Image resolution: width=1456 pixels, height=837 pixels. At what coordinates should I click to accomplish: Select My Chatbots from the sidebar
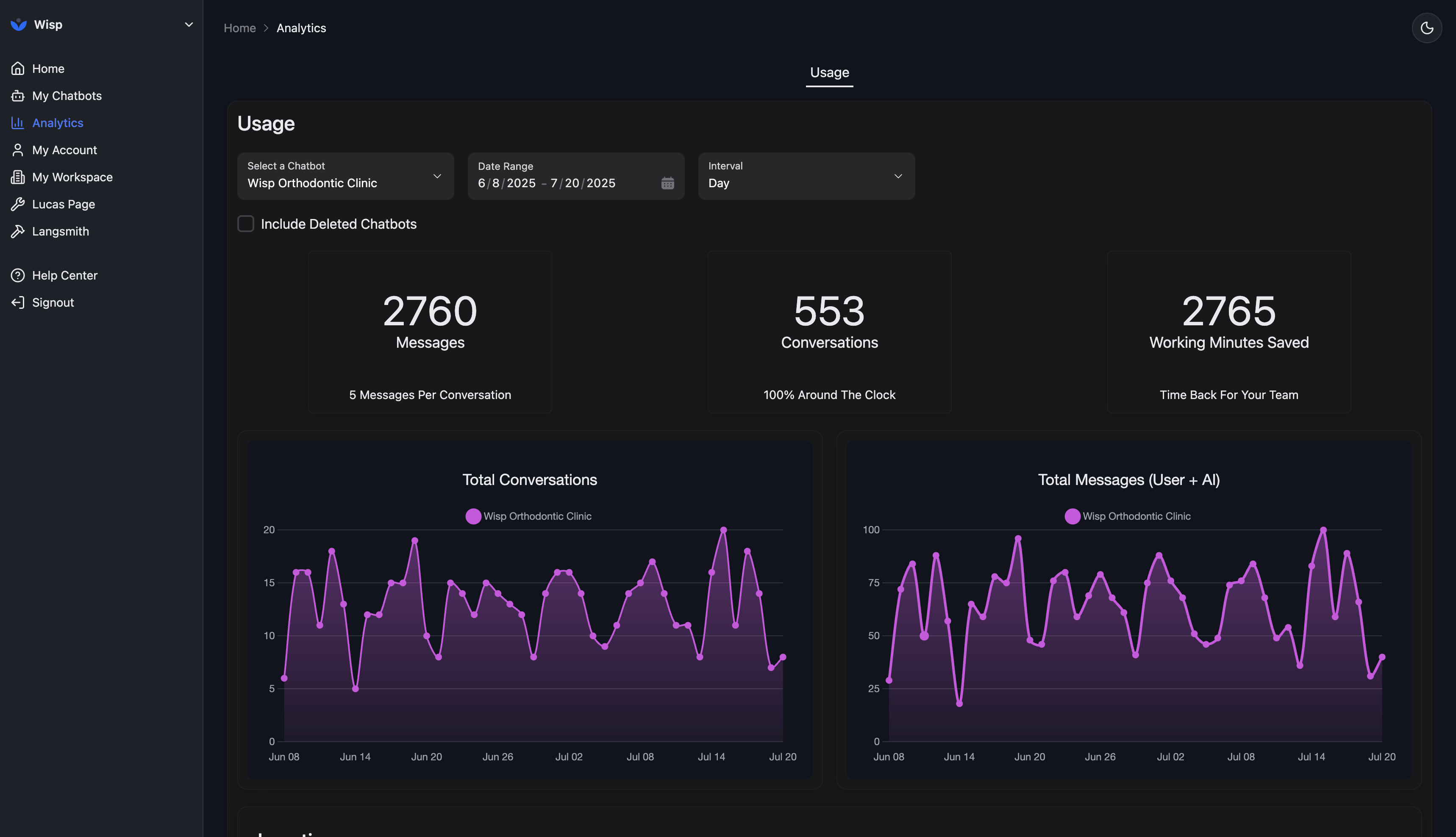[x=67, y=95]
